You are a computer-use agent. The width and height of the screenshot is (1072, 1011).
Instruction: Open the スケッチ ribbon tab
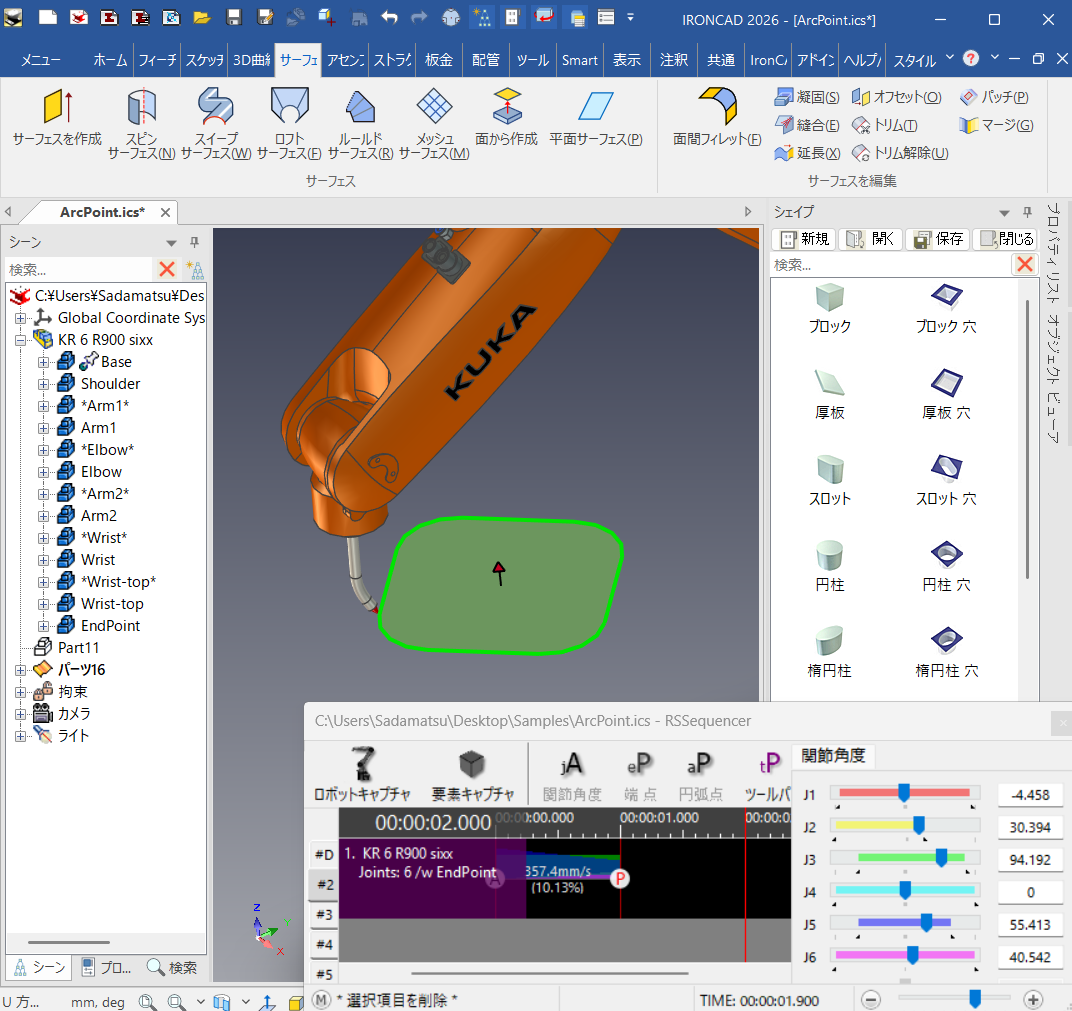pyautogui.click(x=204, y=60)
